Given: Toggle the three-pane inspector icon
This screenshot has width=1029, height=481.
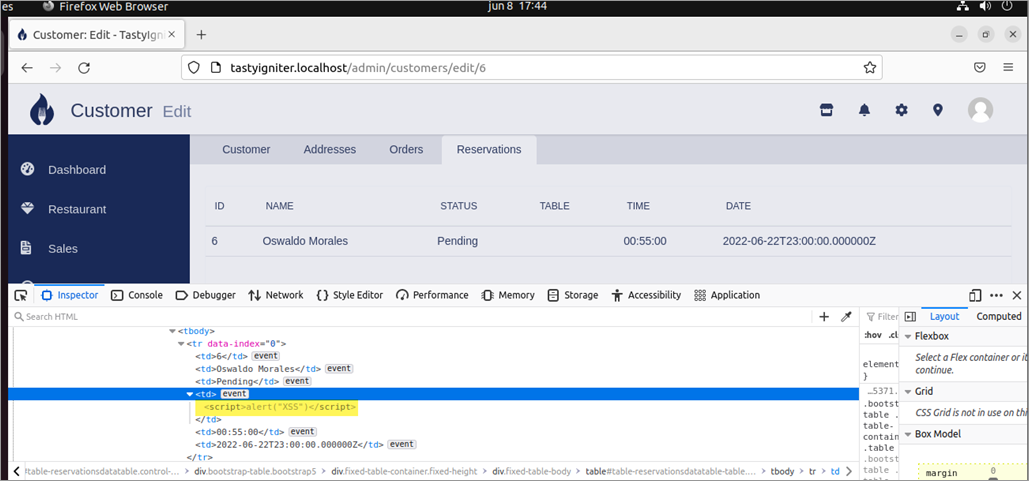Looking at the screenshot, I should click(910, 316).
